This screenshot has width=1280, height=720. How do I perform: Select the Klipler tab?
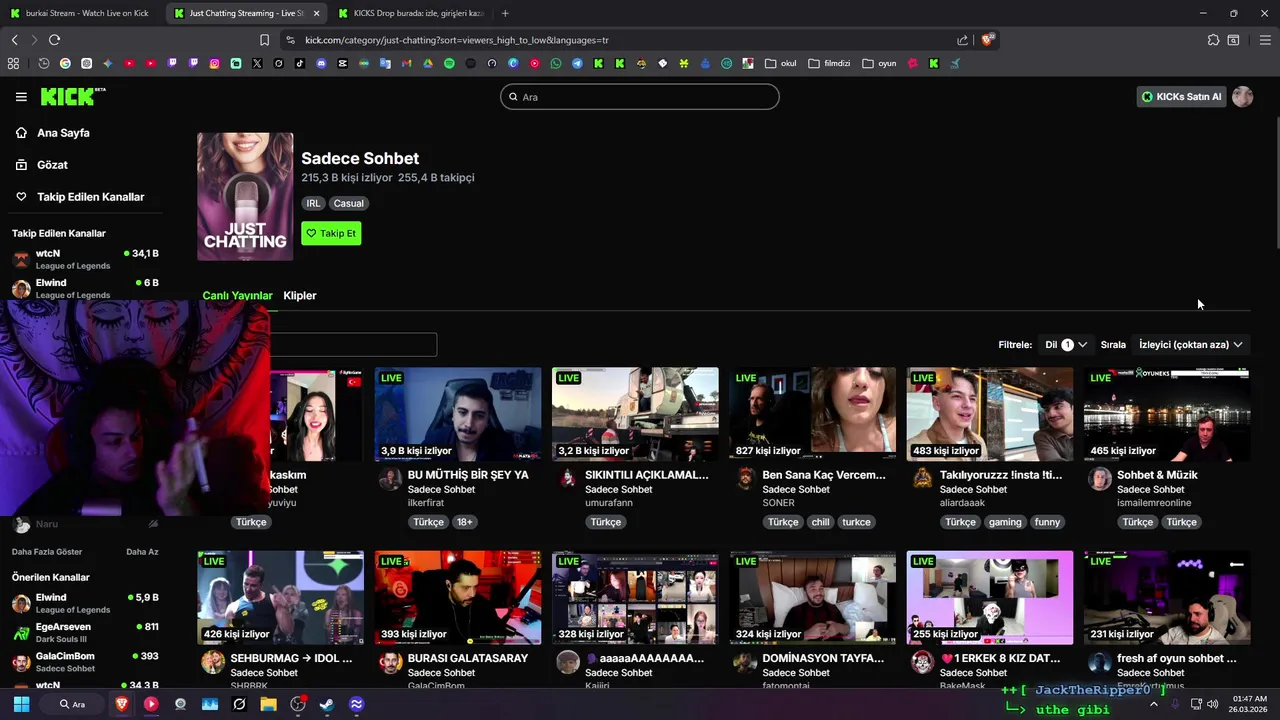click(x=300, y=296)
